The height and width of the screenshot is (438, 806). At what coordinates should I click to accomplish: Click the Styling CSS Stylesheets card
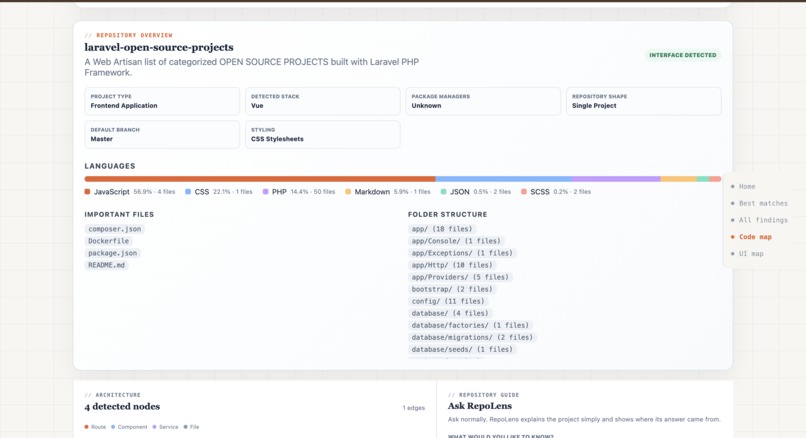coord(322,134)
